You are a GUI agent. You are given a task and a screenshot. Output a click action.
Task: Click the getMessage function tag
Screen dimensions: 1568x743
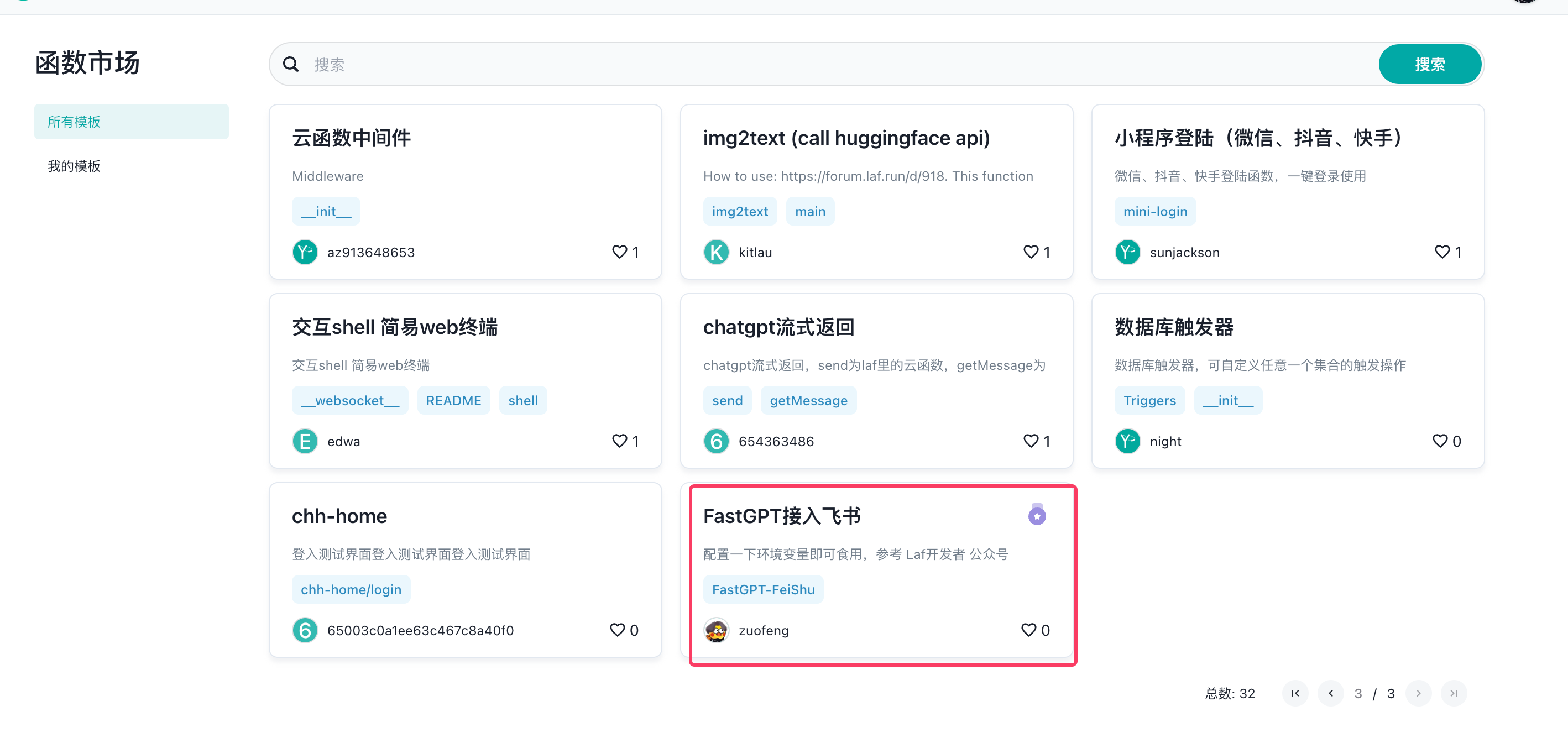808,400
